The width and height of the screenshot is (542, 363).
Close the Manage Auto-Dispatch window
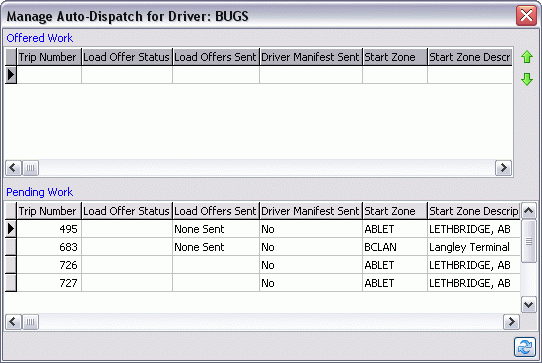[526, 16]
